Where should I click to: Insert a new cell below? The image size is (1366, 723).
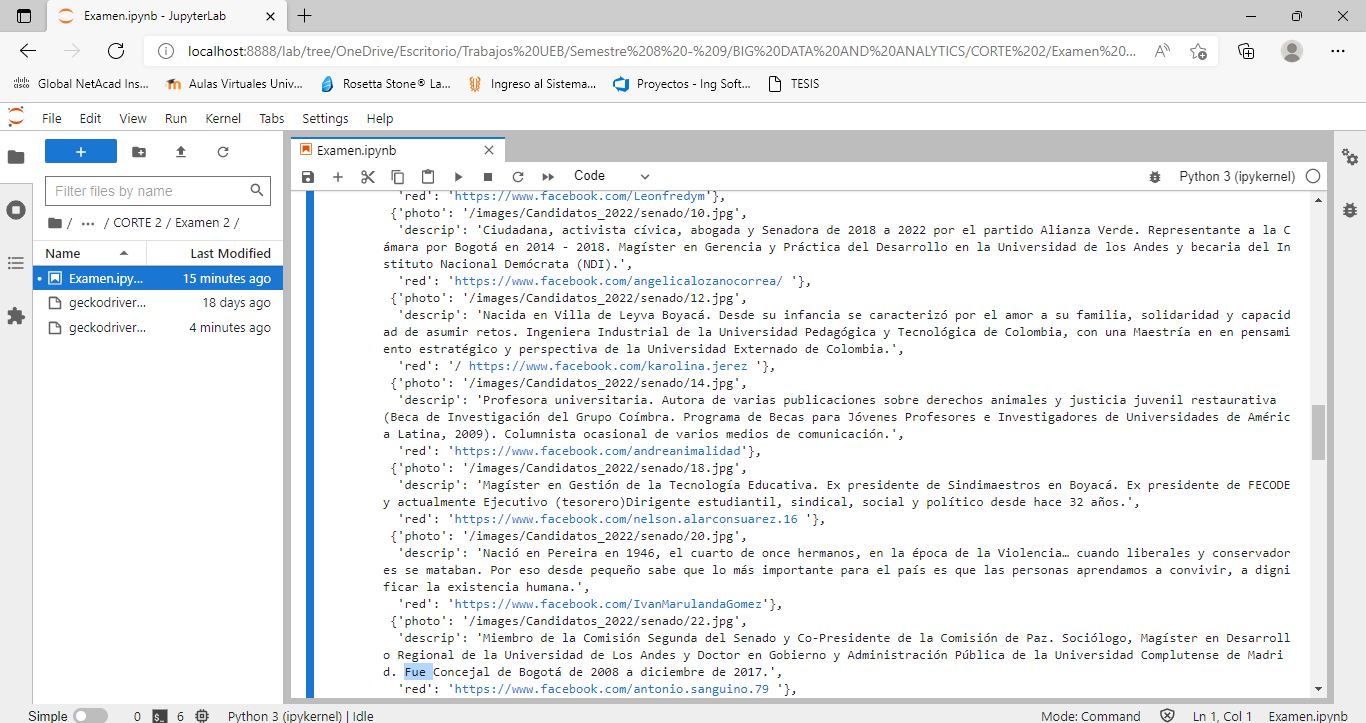(x=338, y=176)
